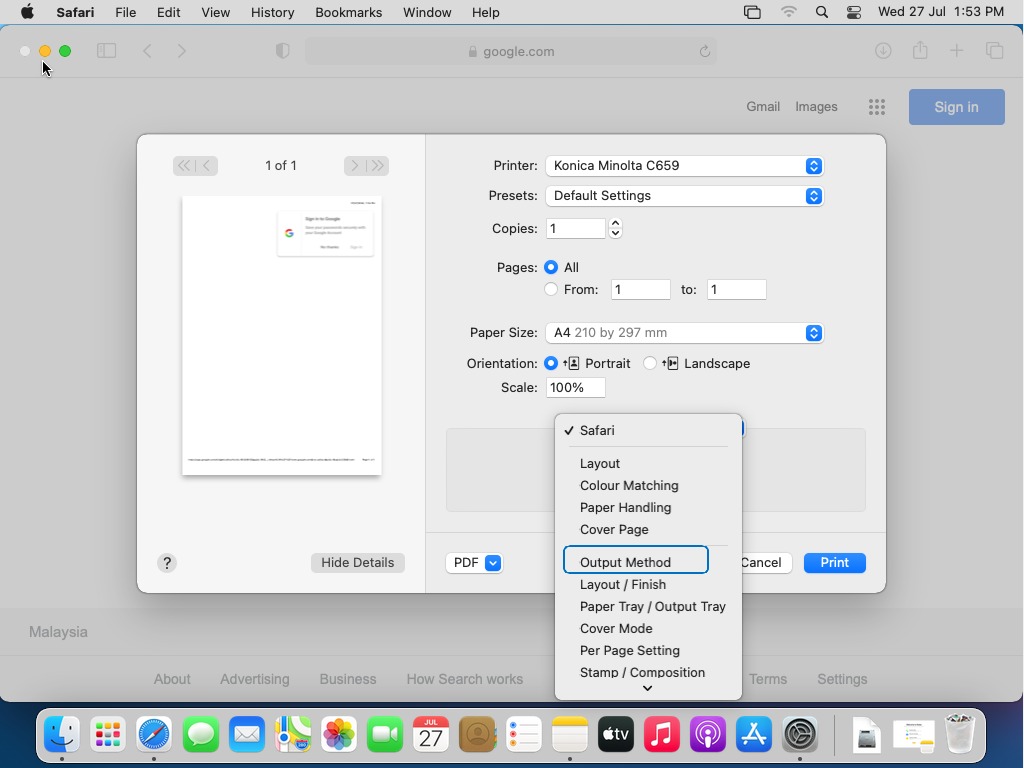Open Spotlight search in menu bar
1024x768 pixels.
coord(821,12)
